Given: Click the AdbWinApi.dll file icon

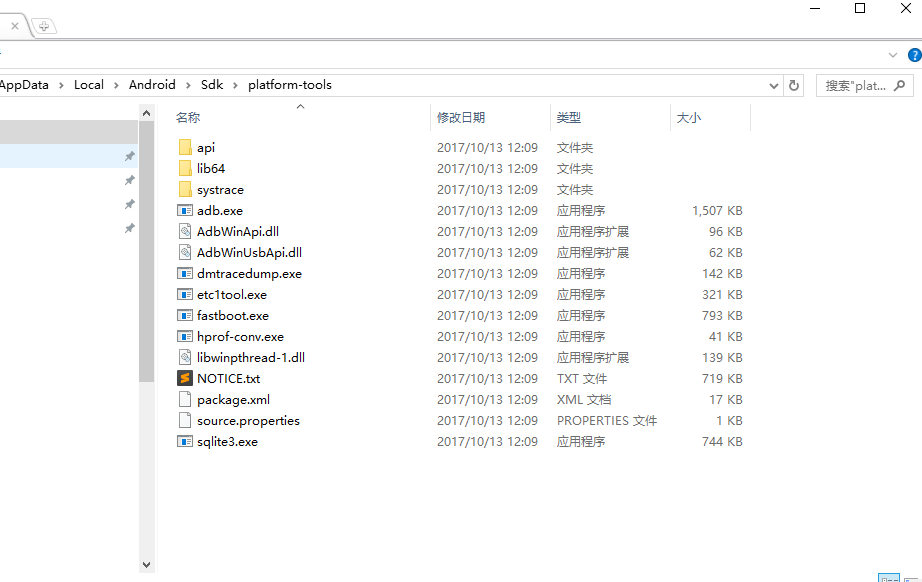Looking at the screenshot, I should click(185, 231).
